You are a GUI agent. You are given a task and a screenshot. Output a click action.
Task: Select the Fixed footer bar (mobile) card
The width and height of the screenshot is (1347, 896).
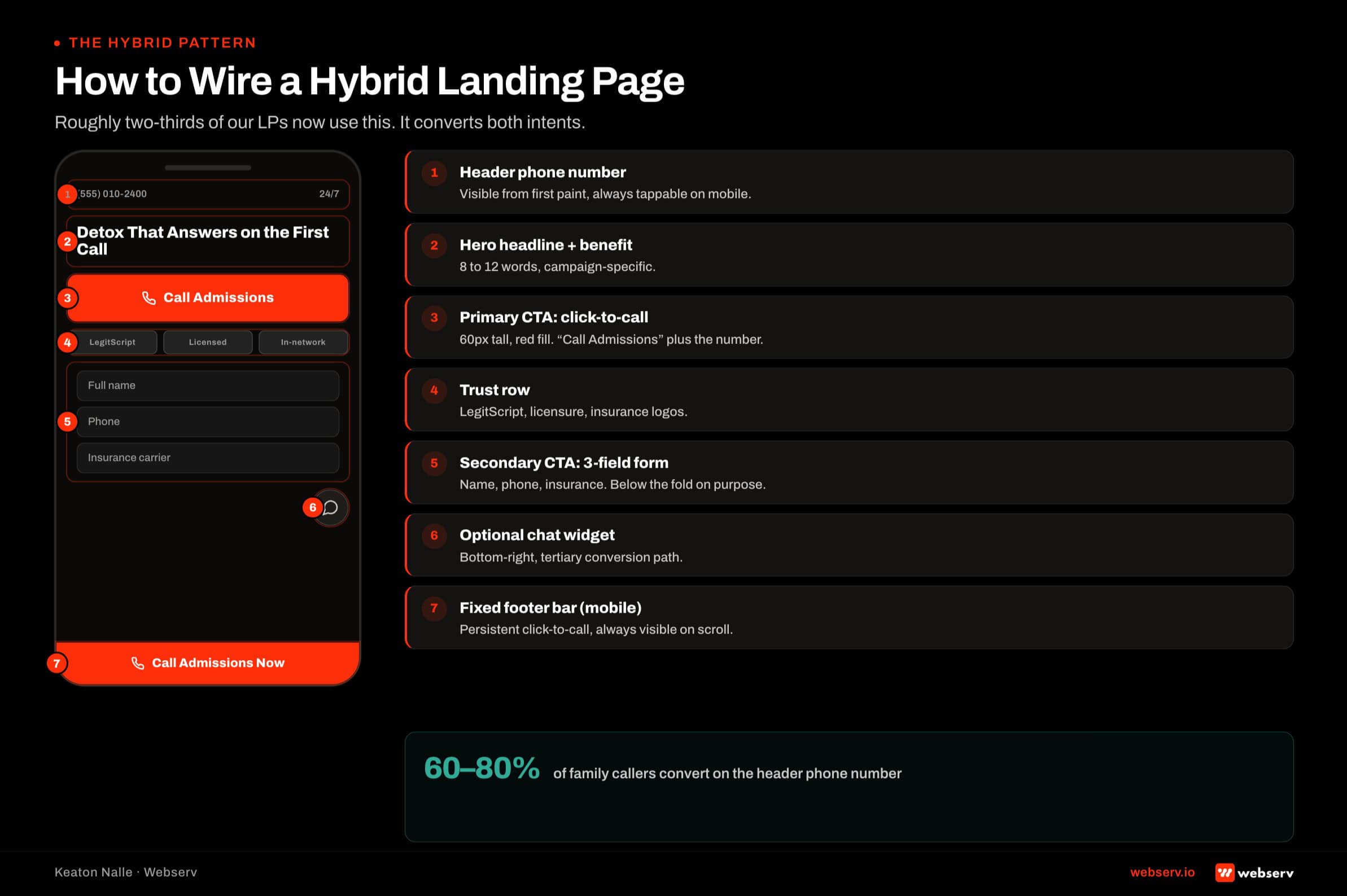849,617
